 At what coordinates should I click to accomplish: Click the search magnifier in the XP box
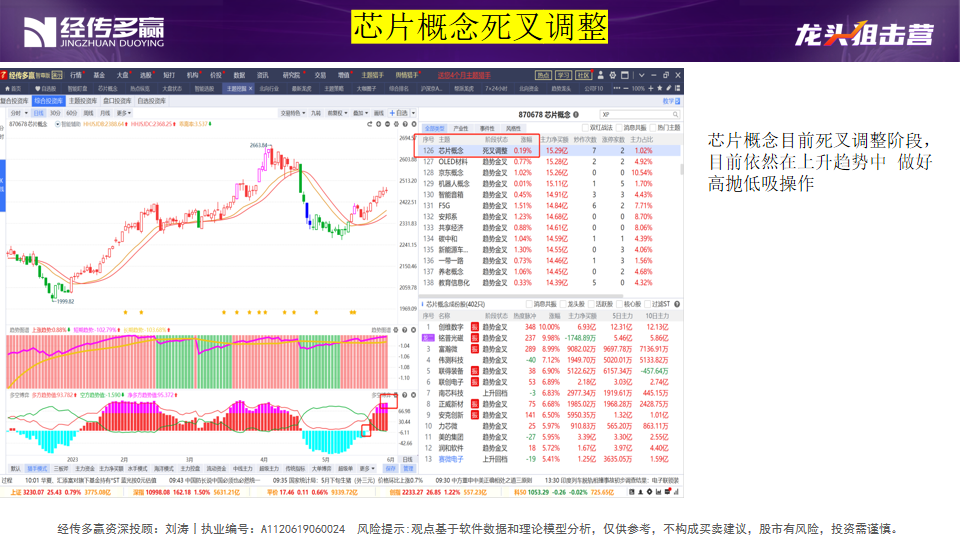tap(675, 114)
